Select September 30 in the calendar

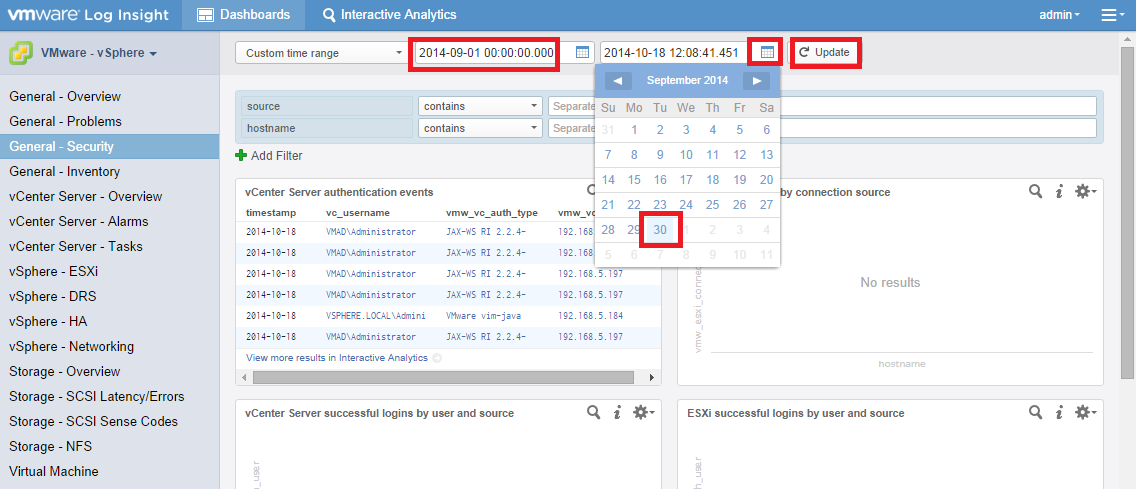tap(660, 230)
